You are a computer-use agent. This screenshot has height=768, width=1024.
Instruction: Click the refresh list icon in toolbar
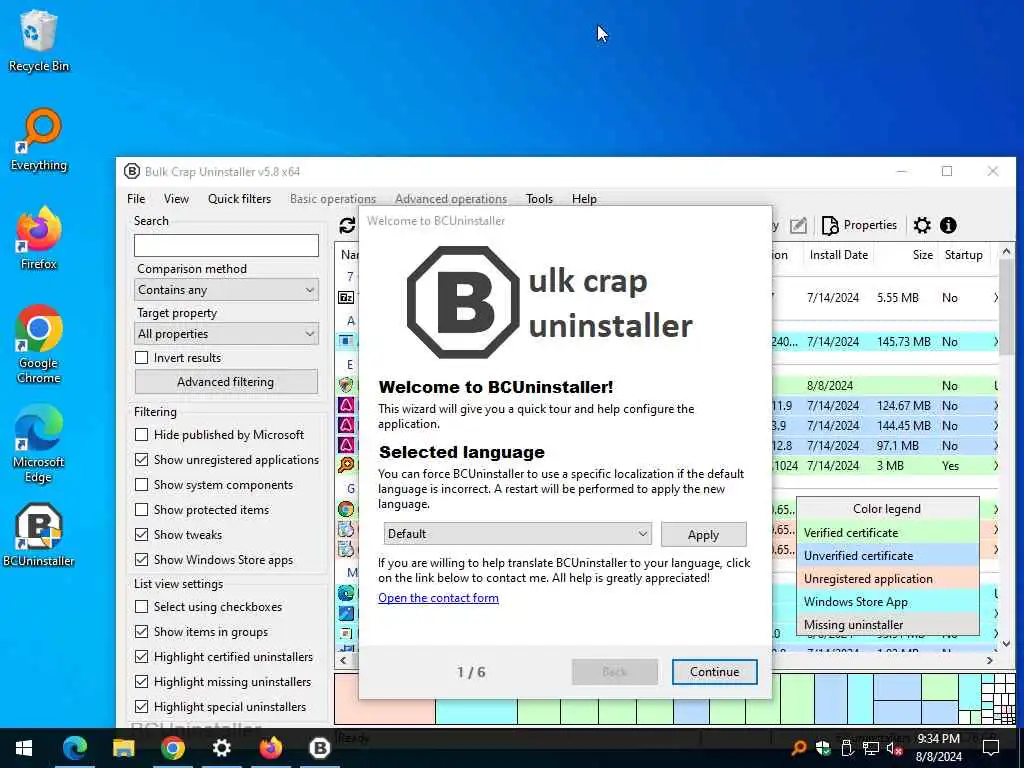point(347,225)
